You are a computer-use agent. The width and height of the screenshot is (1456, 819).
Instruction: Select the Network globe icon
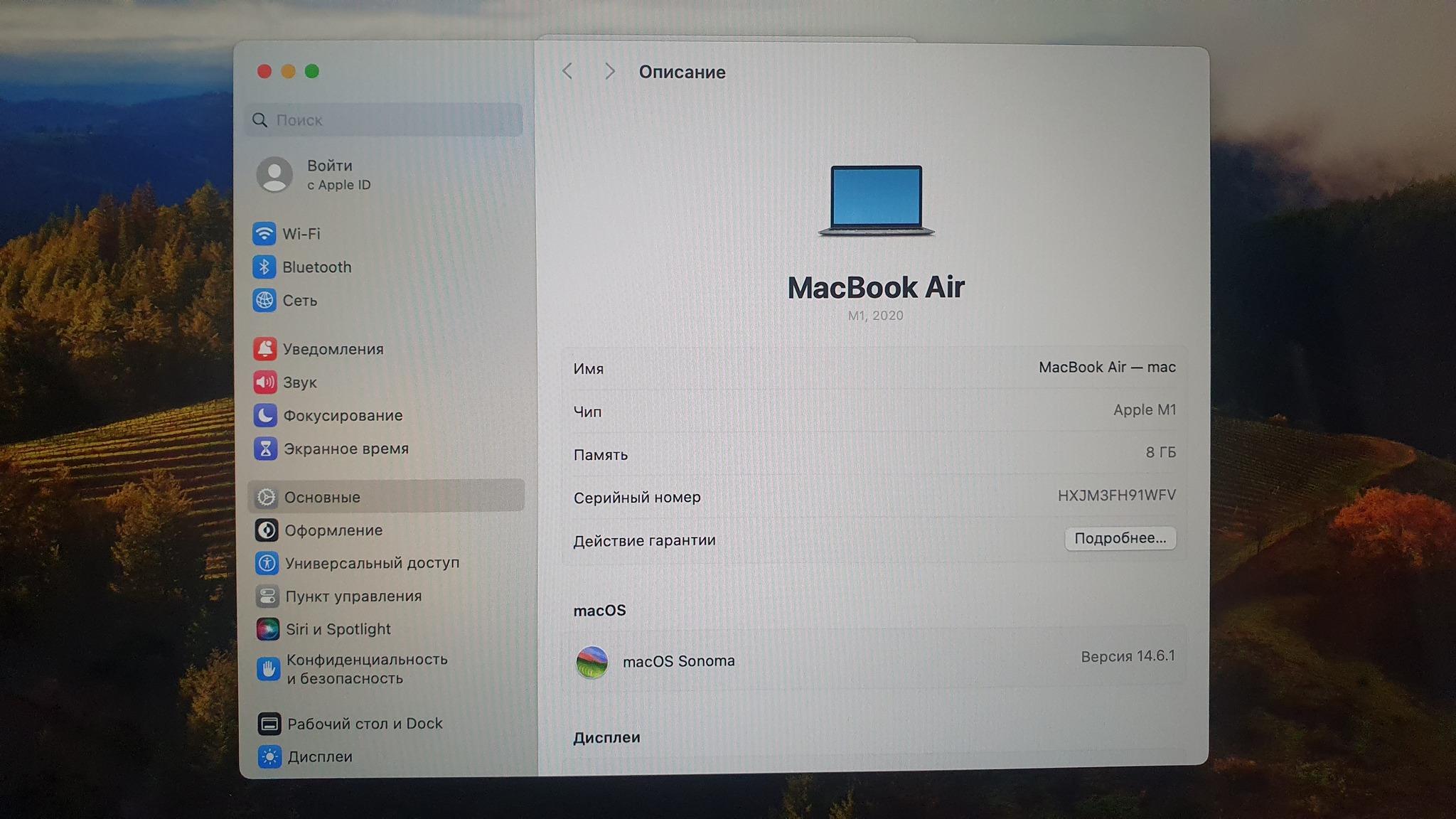[x=264, y=300]
